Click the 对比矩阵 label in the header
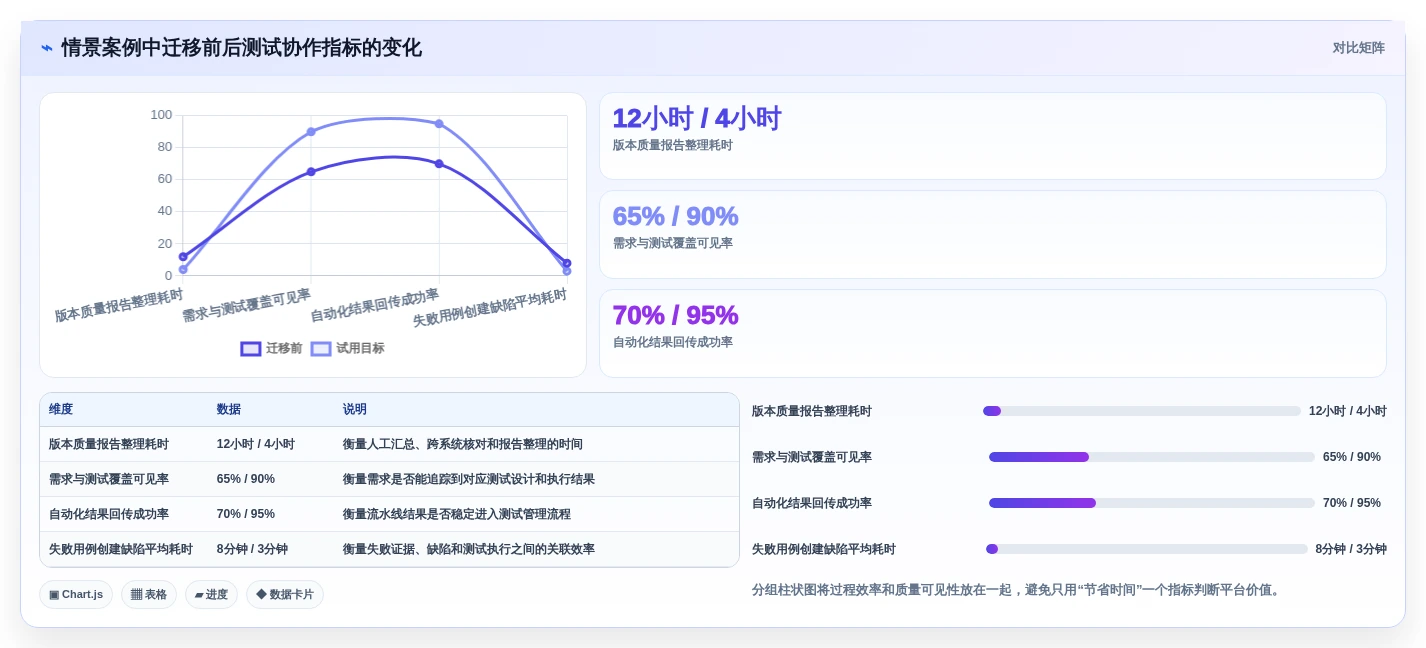This screenshot has width=1426, height=648. pos(1358,48)
